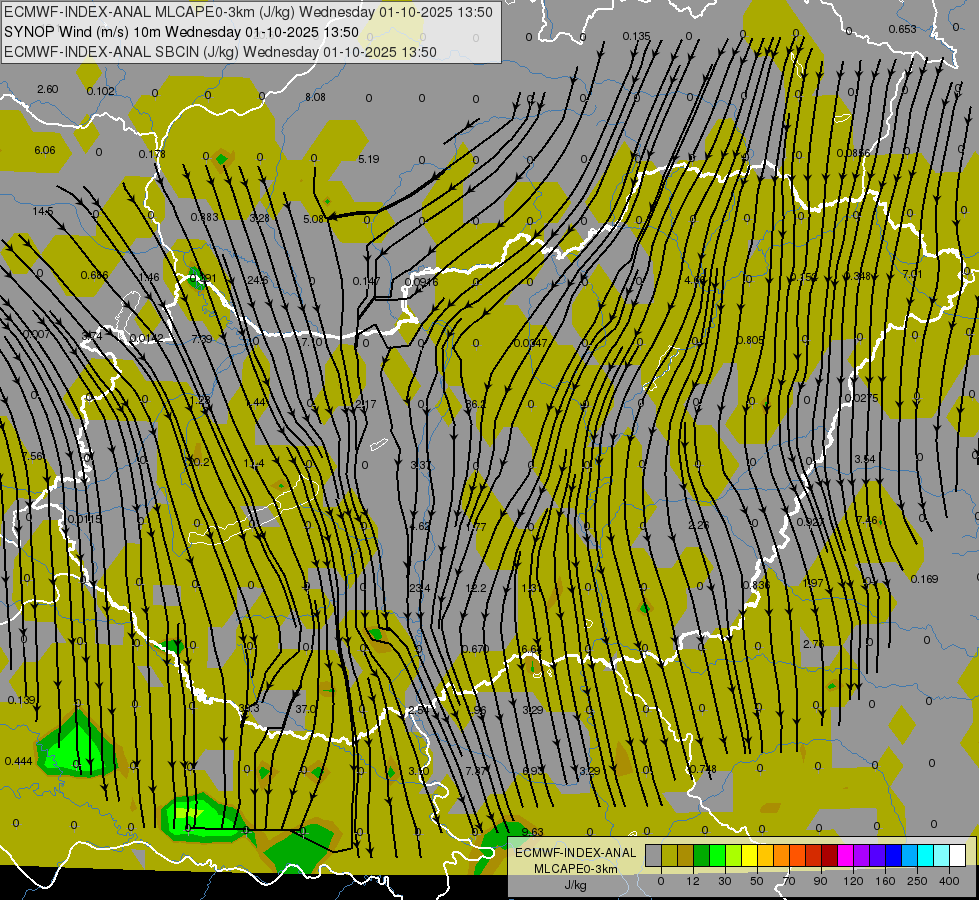
Task: Click the map value '8.08'
Action: (x=315, y=97)
